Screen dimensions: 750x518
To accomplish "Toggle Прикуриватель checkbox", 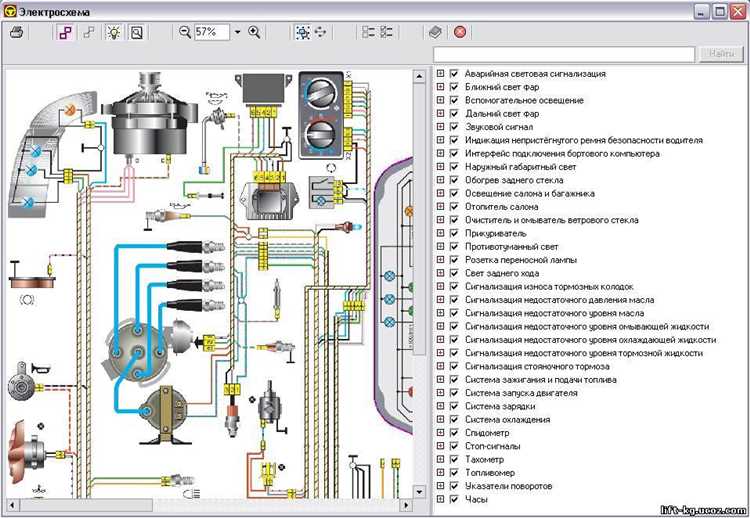I will (454, 233).
